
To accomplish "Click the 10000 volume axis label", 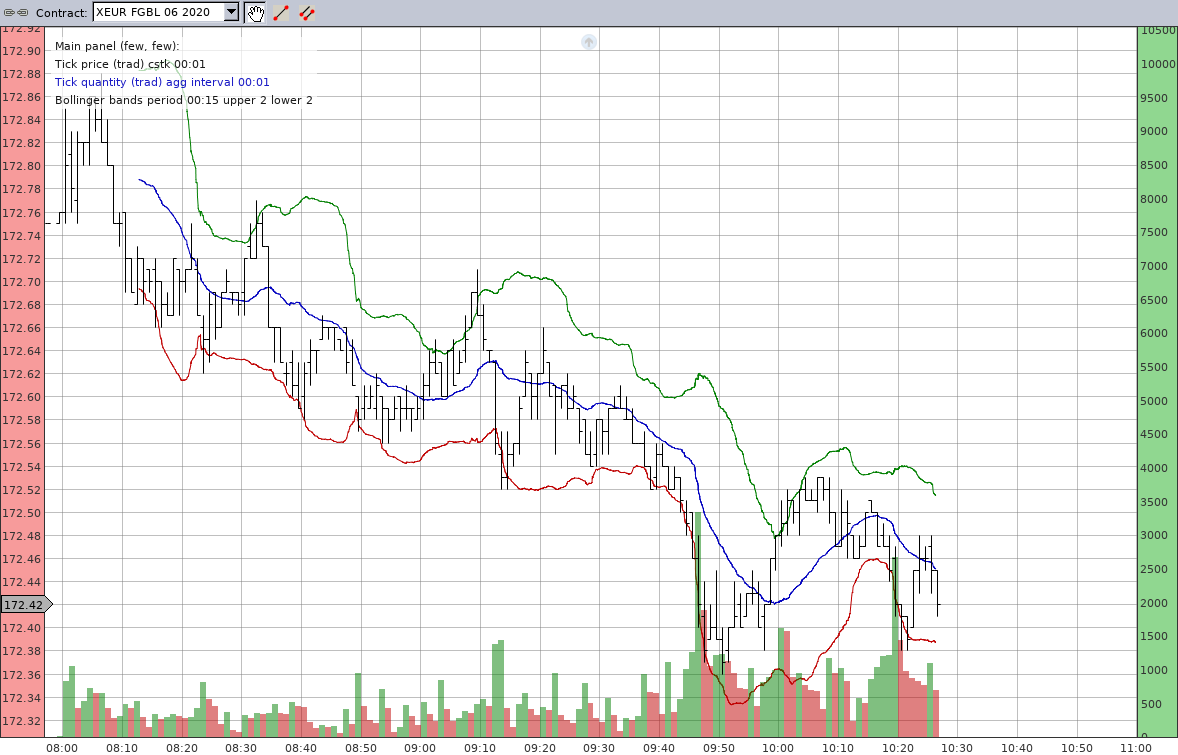I will [x=1158, y=64].
